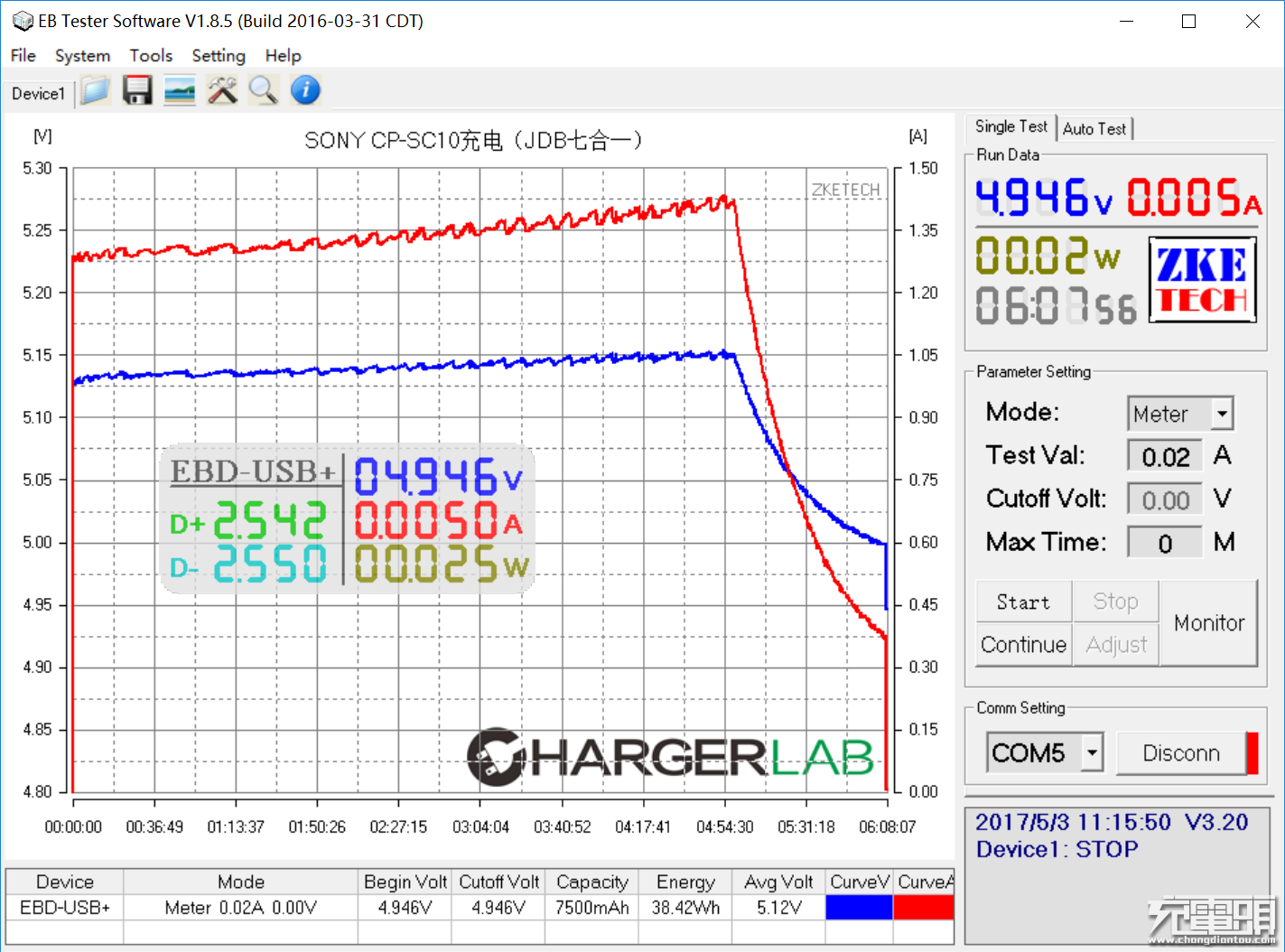This screenshot has width=1285, height=952.
Task: Click the run data voltage reading 4.946v
Action: coord(1044,196)
